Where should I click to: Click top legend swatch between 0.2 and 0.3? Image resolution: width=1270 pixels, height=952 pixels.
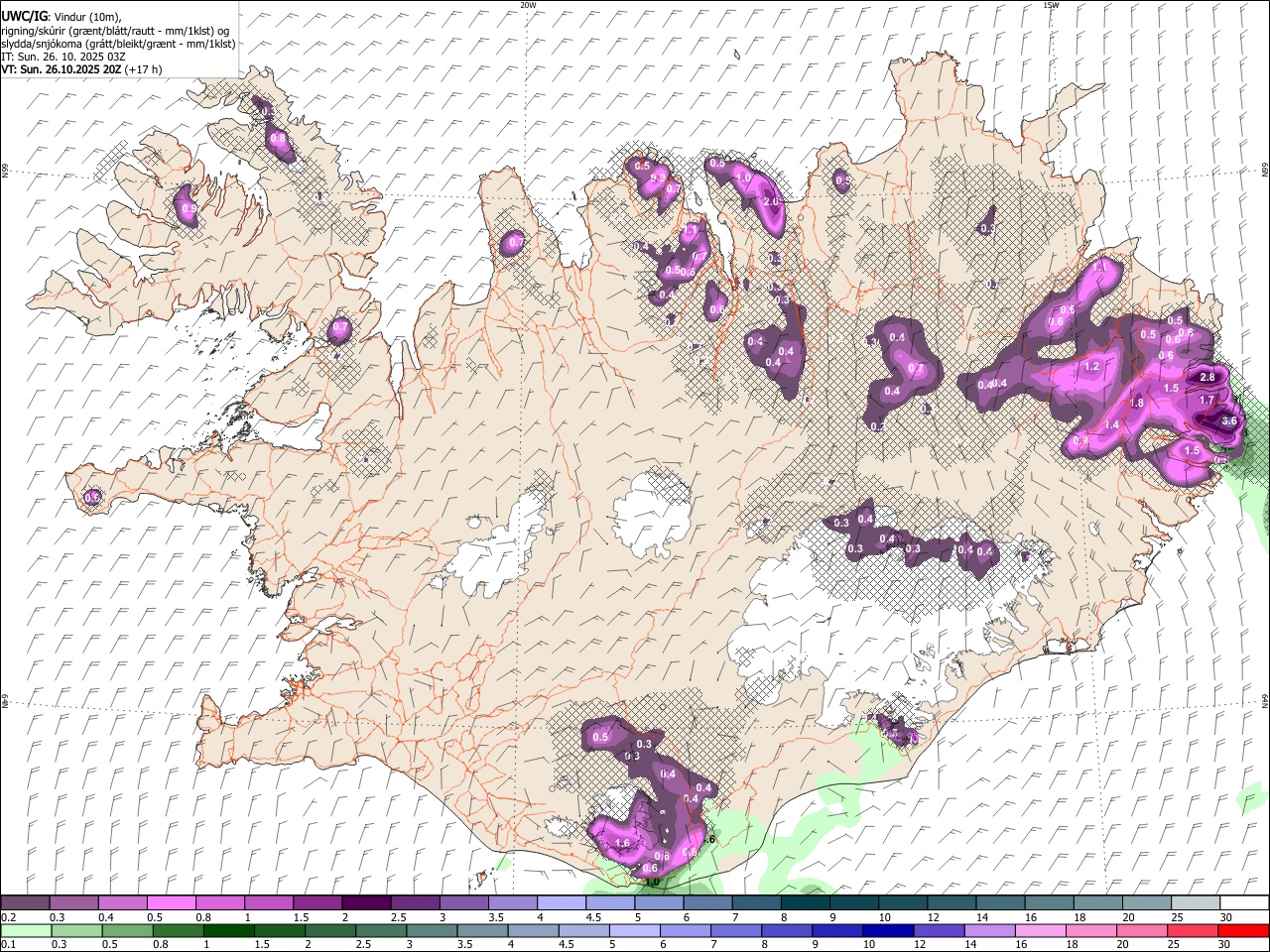tap(25, 903)
